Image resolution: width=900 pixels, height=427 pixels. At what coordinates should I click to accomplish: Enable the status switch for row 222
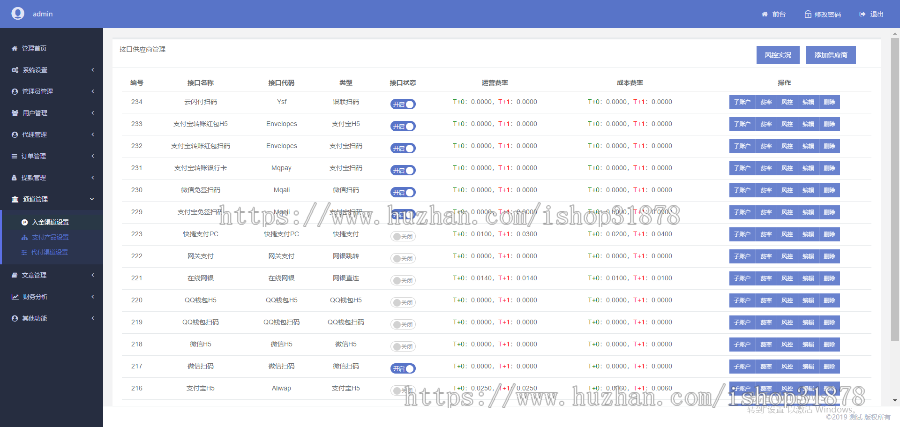pos(403,258)
